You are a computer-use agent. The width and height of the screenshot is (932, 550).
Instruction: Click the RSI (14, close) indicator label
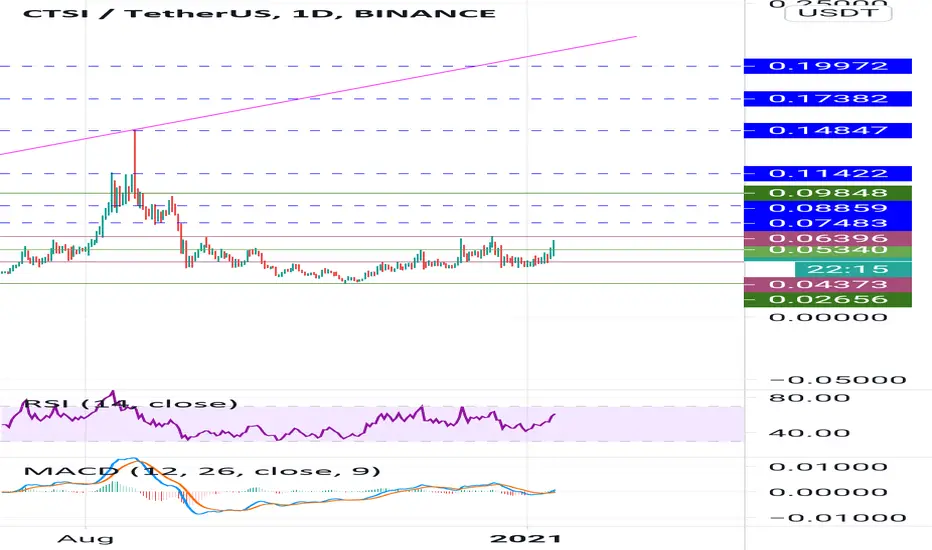point(131,404)
